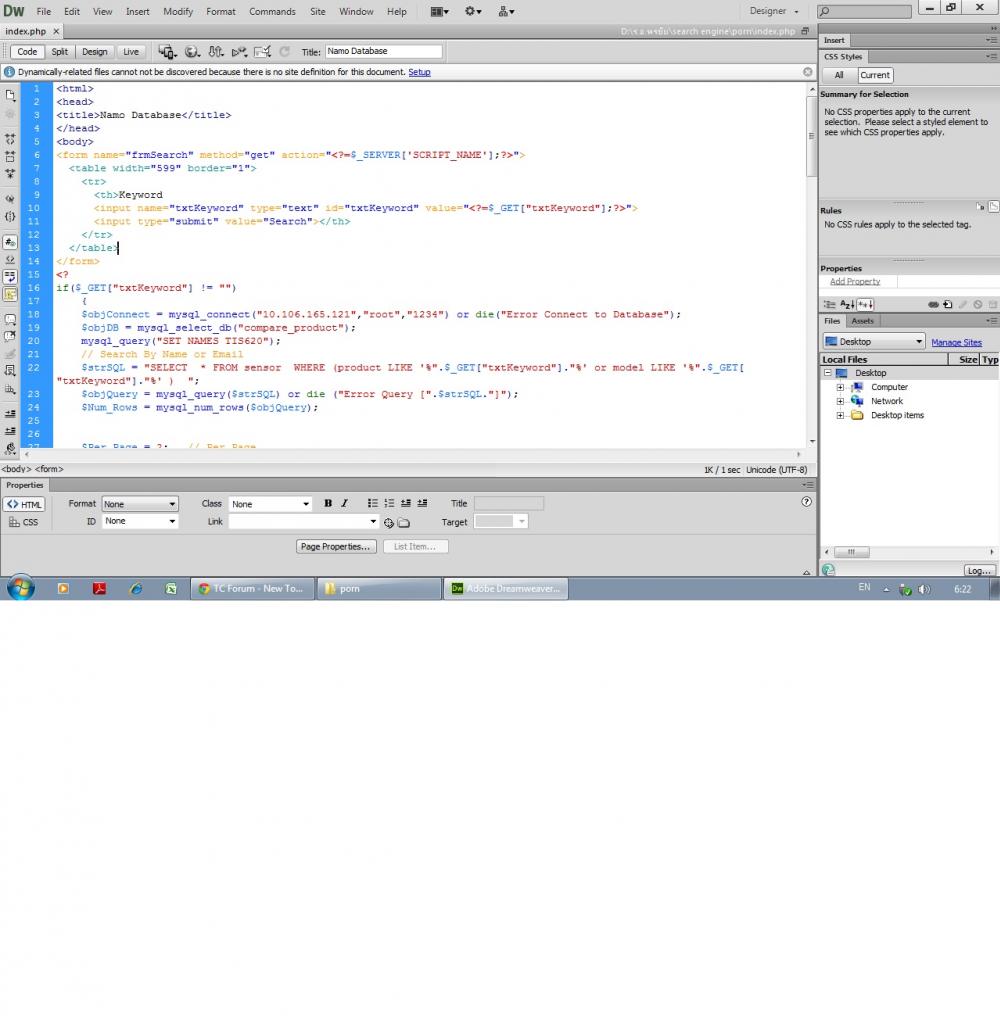The image size is (1000, 1016).
Task: Open the Commands menu
Action: (x=272, y=12)
